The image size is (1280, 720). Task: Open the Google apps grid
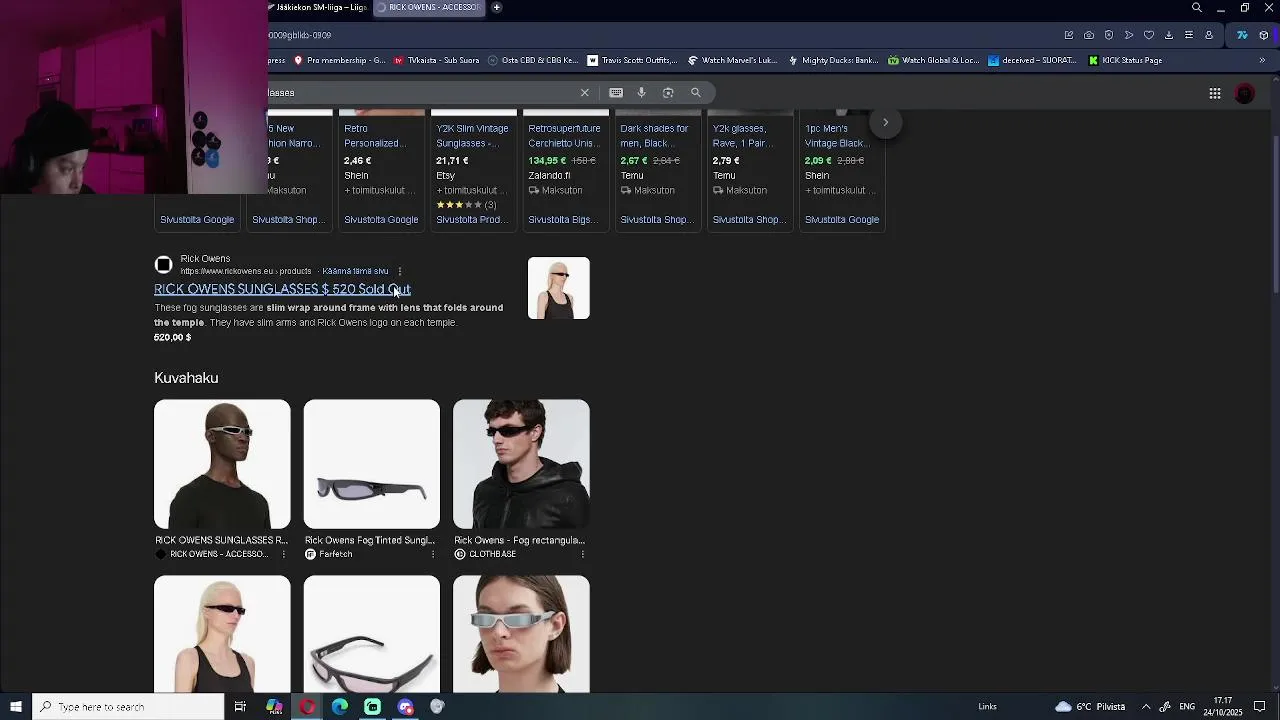pos(1215,93)
